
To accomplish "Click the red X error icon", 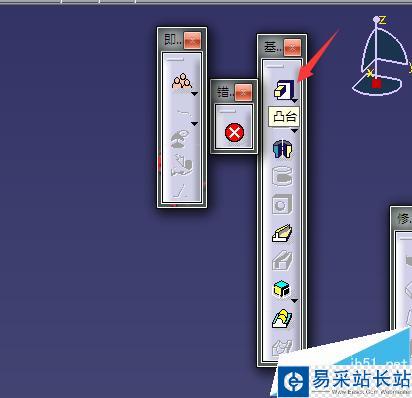I will [x=234, y=132].
